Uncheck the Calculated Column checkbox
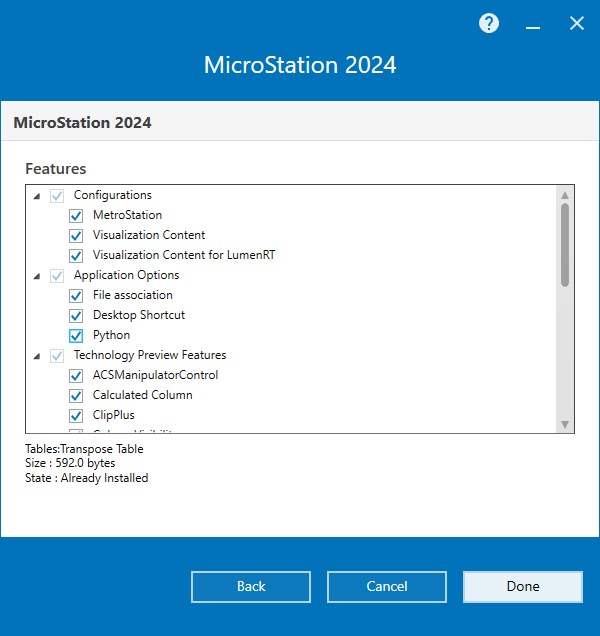Image resolution: width=600 pixels, height=636 pixels. 76,395
